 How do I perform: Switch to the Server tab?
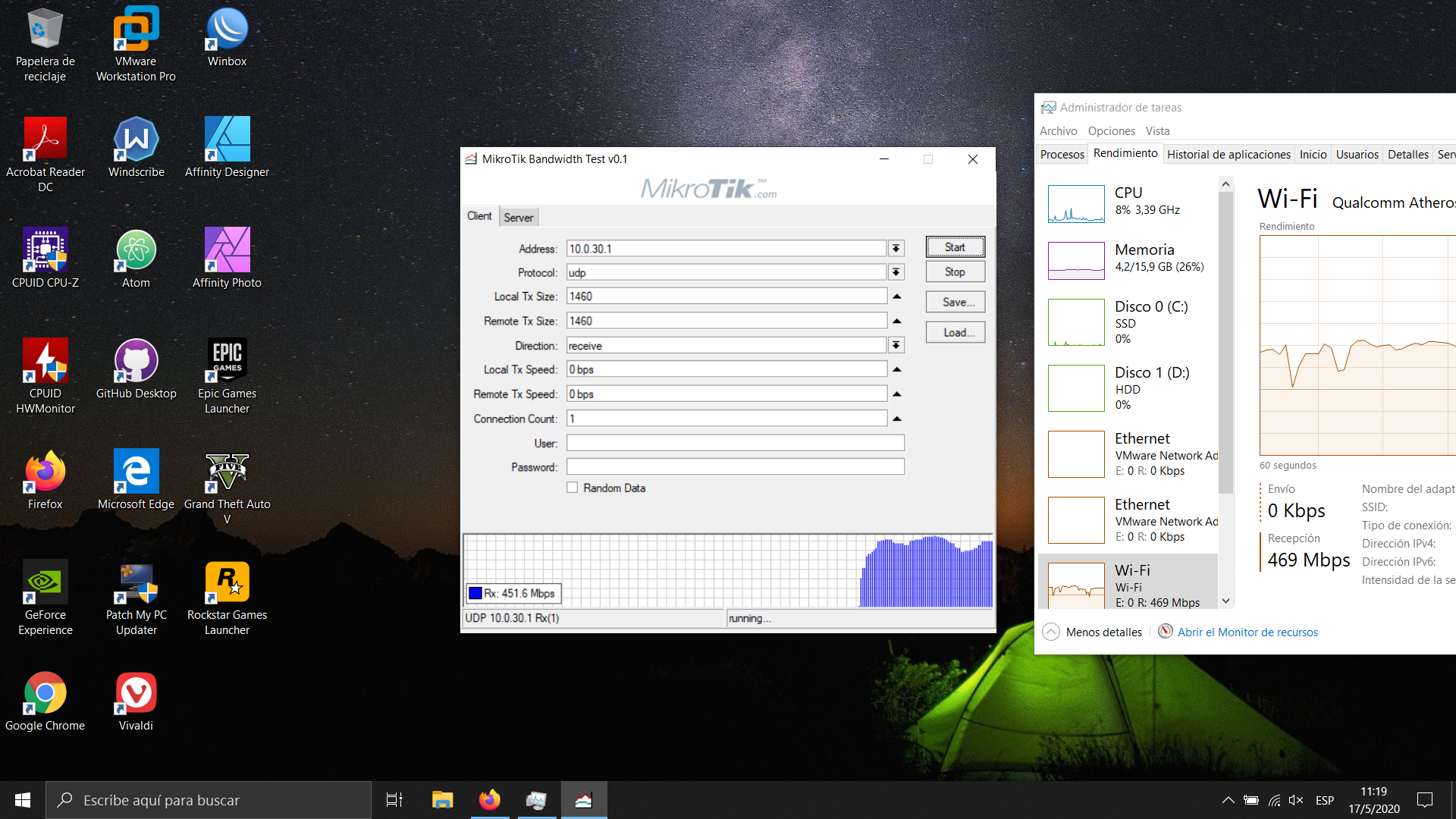[519, 218]
